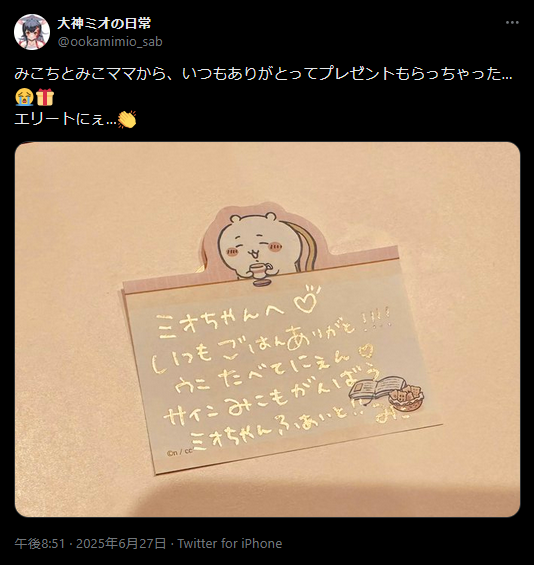Viewport: 534px width, 565px height.
Task: Click the gift box emoji in tweet
Action: coord(45,97)
